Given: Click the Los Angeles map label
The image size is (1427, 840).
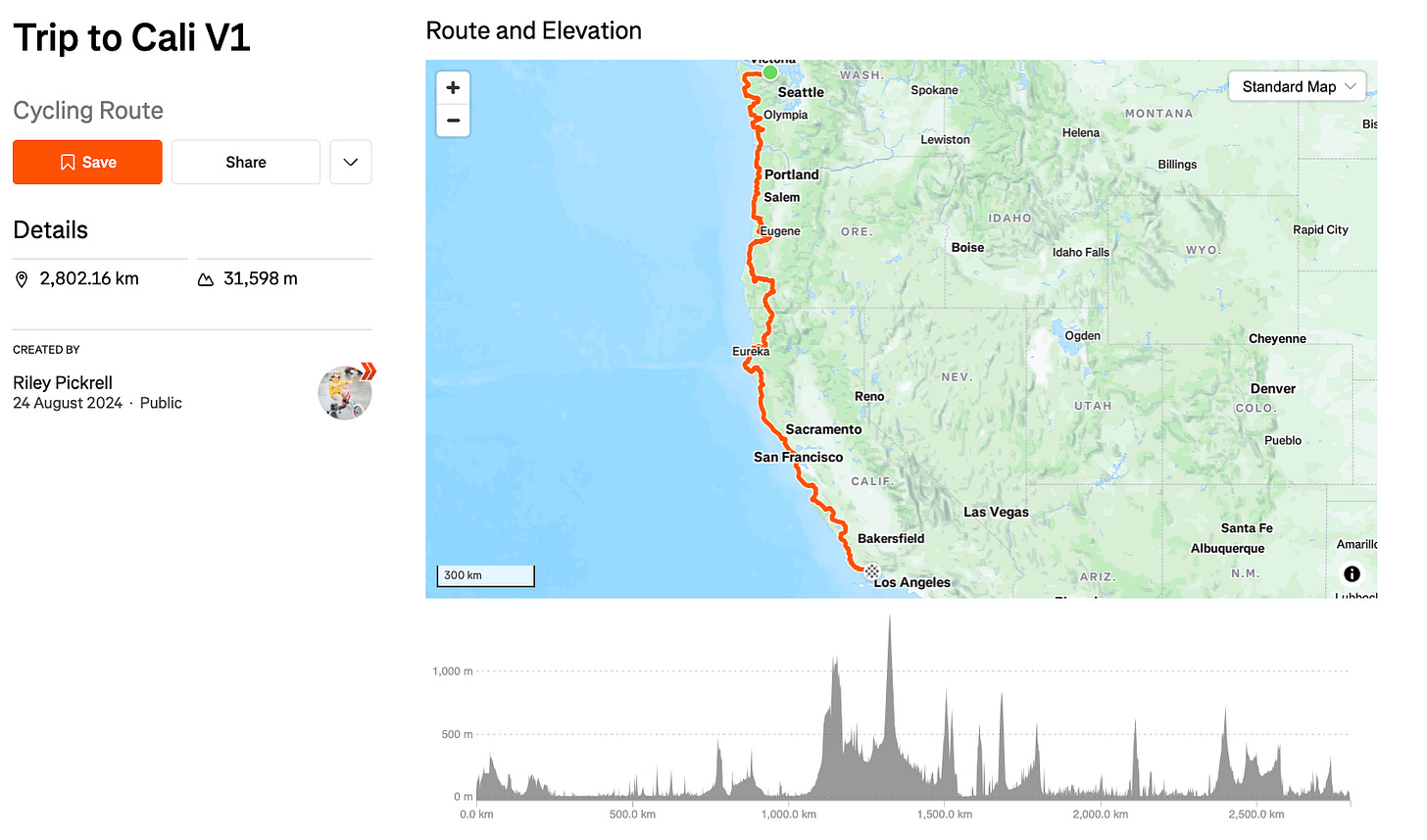Looking at the screenshot, I should [912, 582].
